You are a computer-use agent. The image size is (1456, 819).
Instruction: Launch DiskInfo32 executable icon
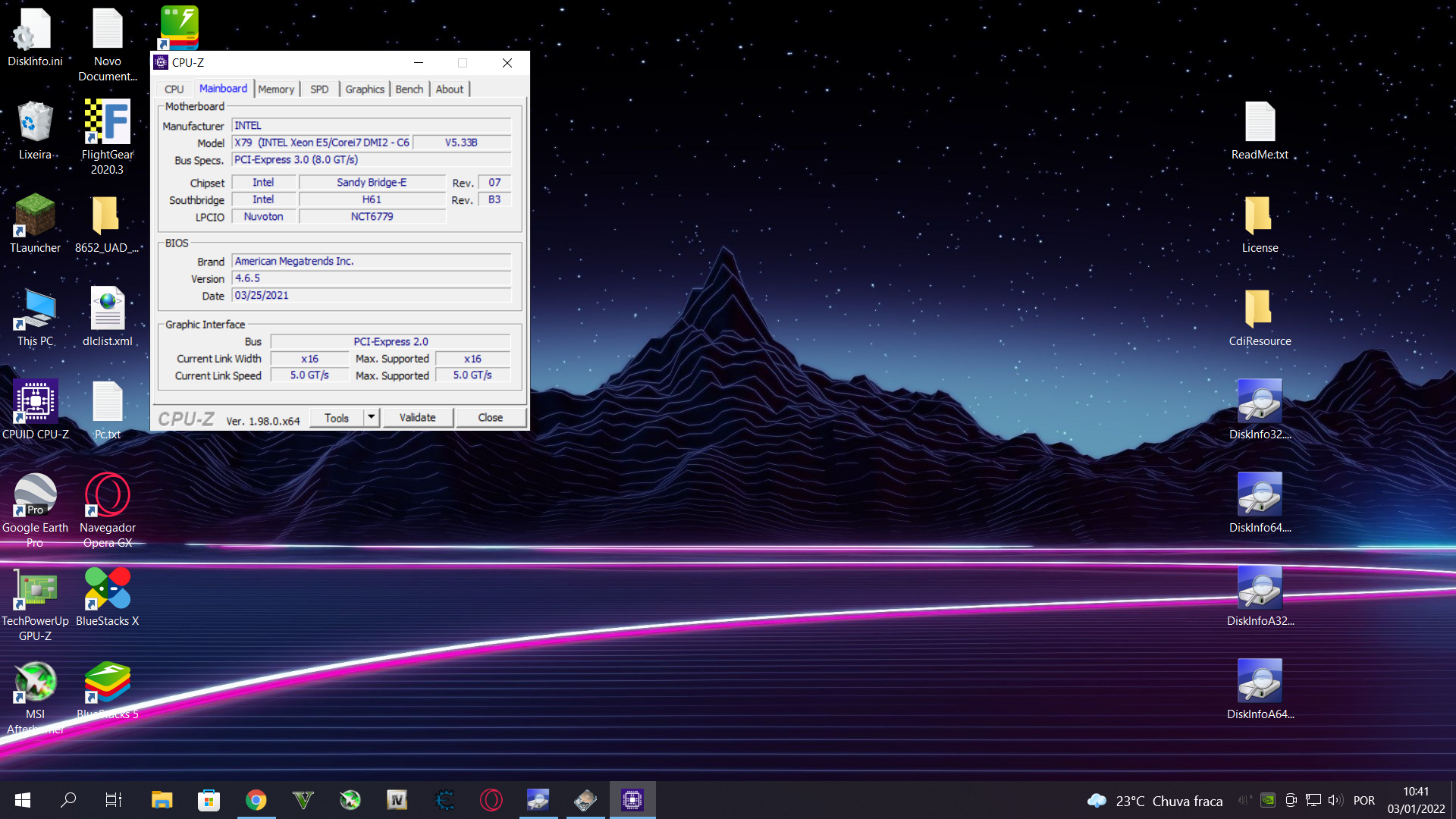(1260, 410)
